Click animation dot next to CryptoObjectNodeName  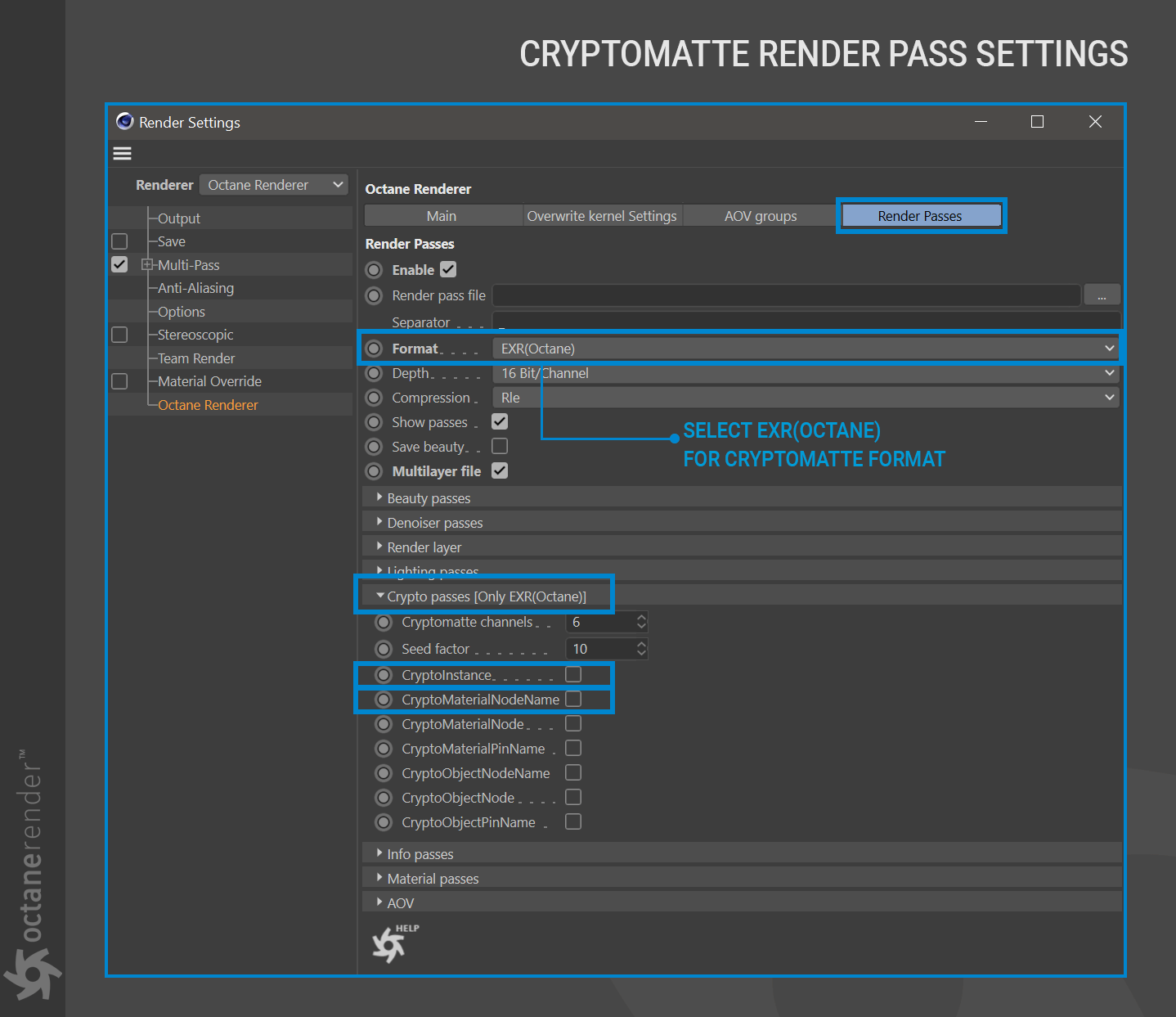pos(384,773)
